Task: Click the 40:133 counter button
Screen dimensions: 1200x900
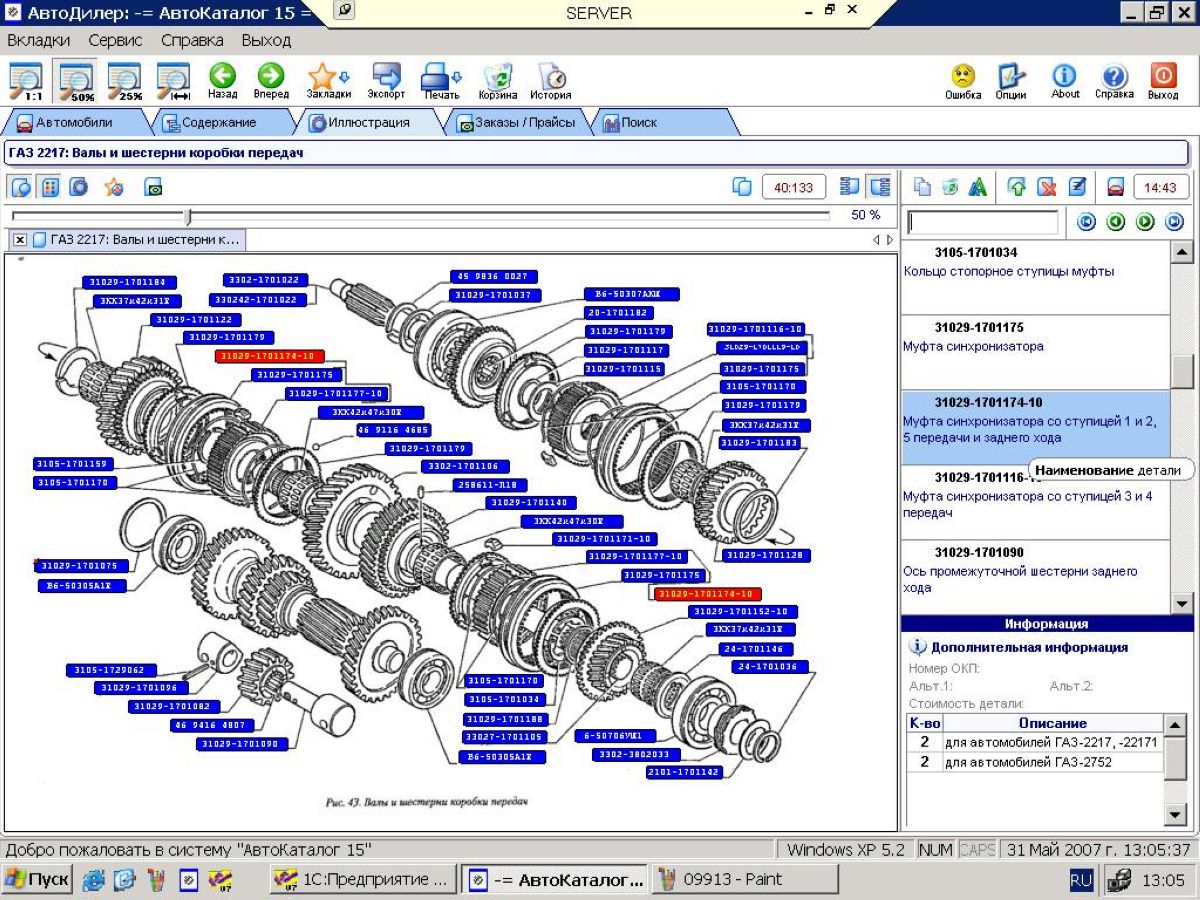Action: (x=794, y=187)
